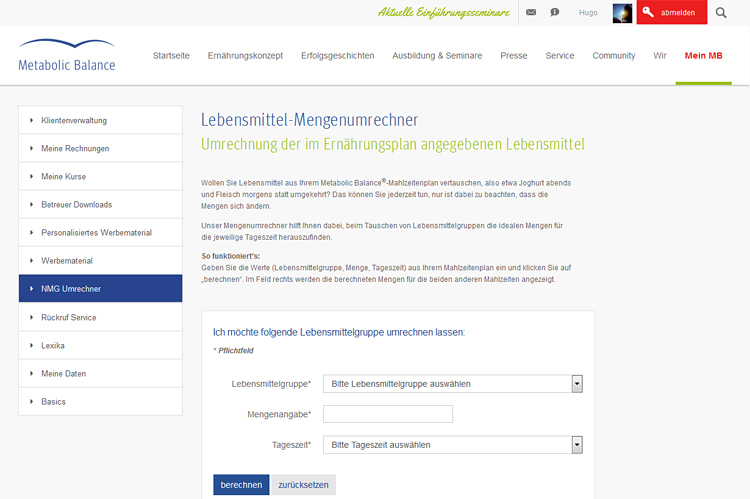Open the chat bubble notifications icon
The image size is (750, 499).
[555, 12]
